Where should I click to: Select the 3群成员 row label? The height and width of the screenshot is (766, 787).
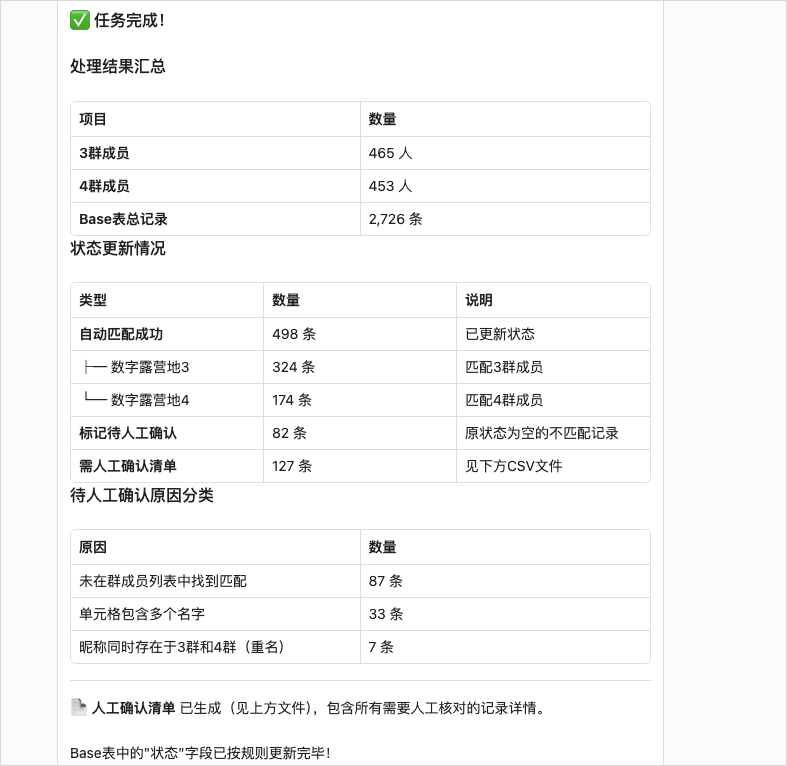pos(104,153)
